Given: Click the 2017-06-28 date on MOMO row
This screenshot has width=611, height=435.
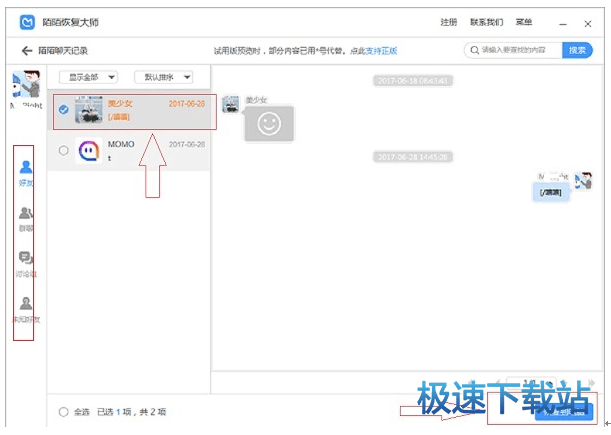Looking at the screenshot, I should click(x=187, y=144).
